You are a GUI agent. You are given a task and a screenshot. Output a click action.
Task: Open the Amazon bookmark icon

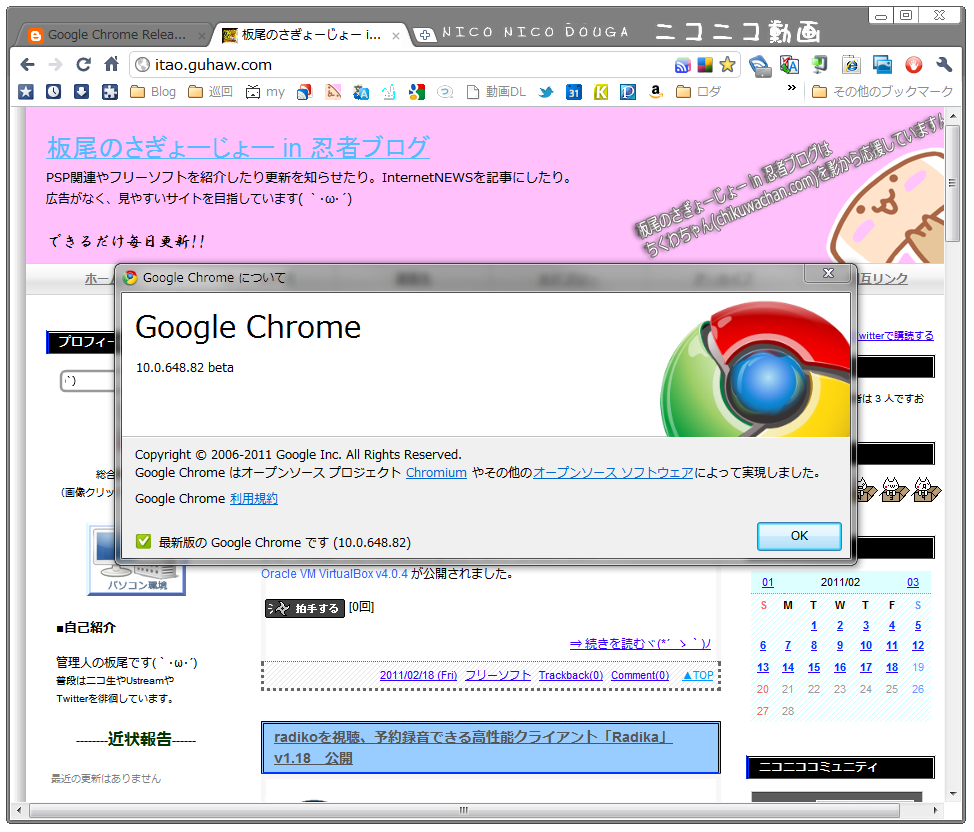(x=655, y=92)
